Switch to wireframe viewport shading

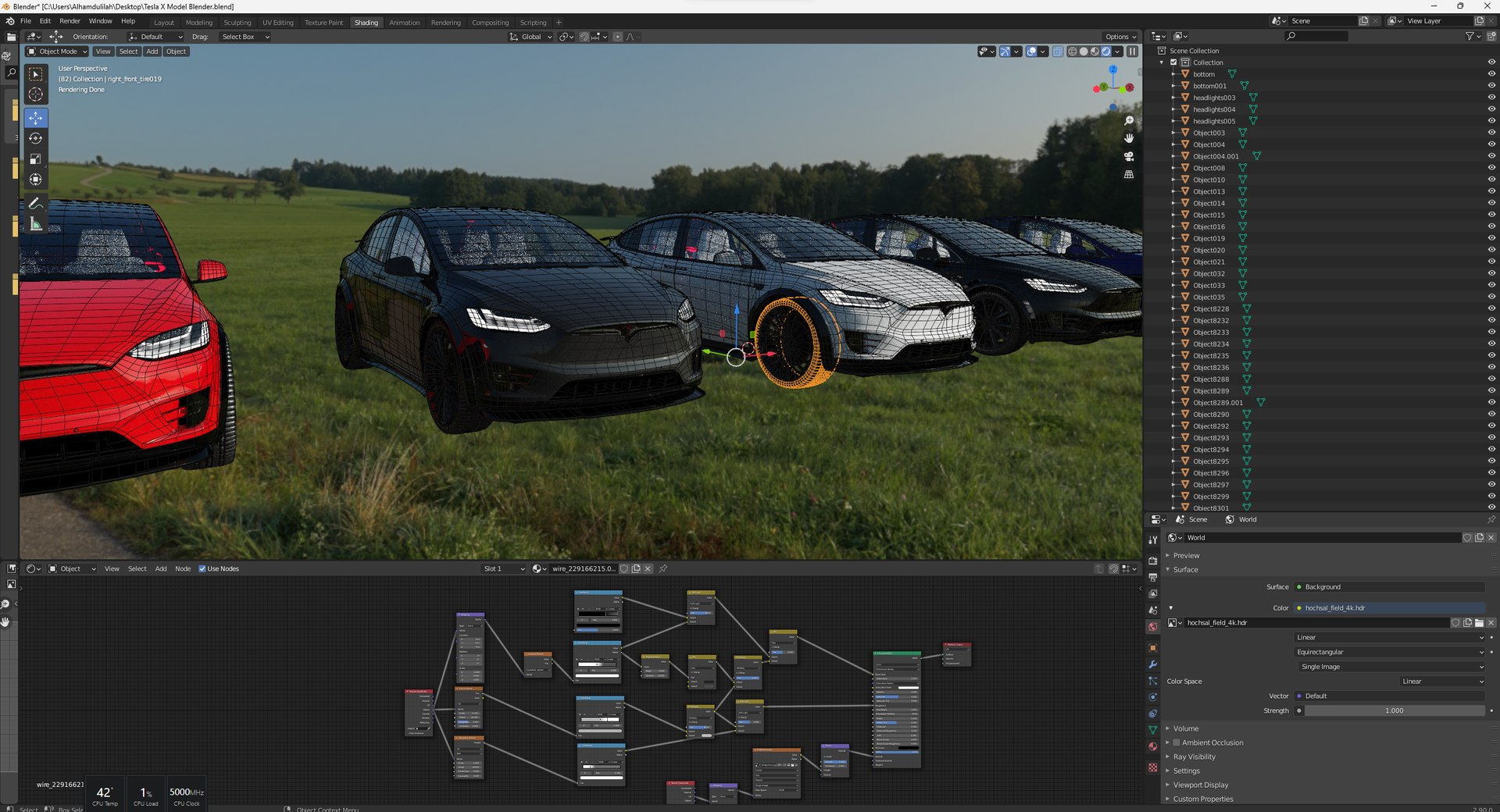click(1073, 52)
